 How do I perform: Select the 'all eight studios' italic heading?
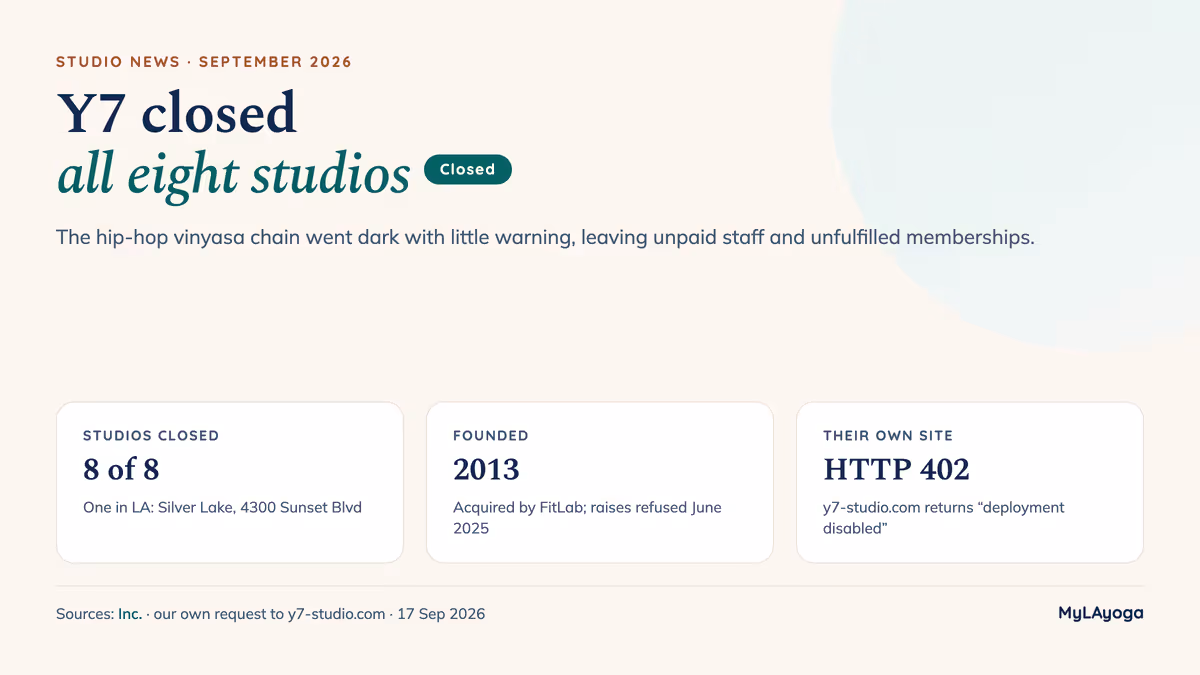tap(234, 174)
